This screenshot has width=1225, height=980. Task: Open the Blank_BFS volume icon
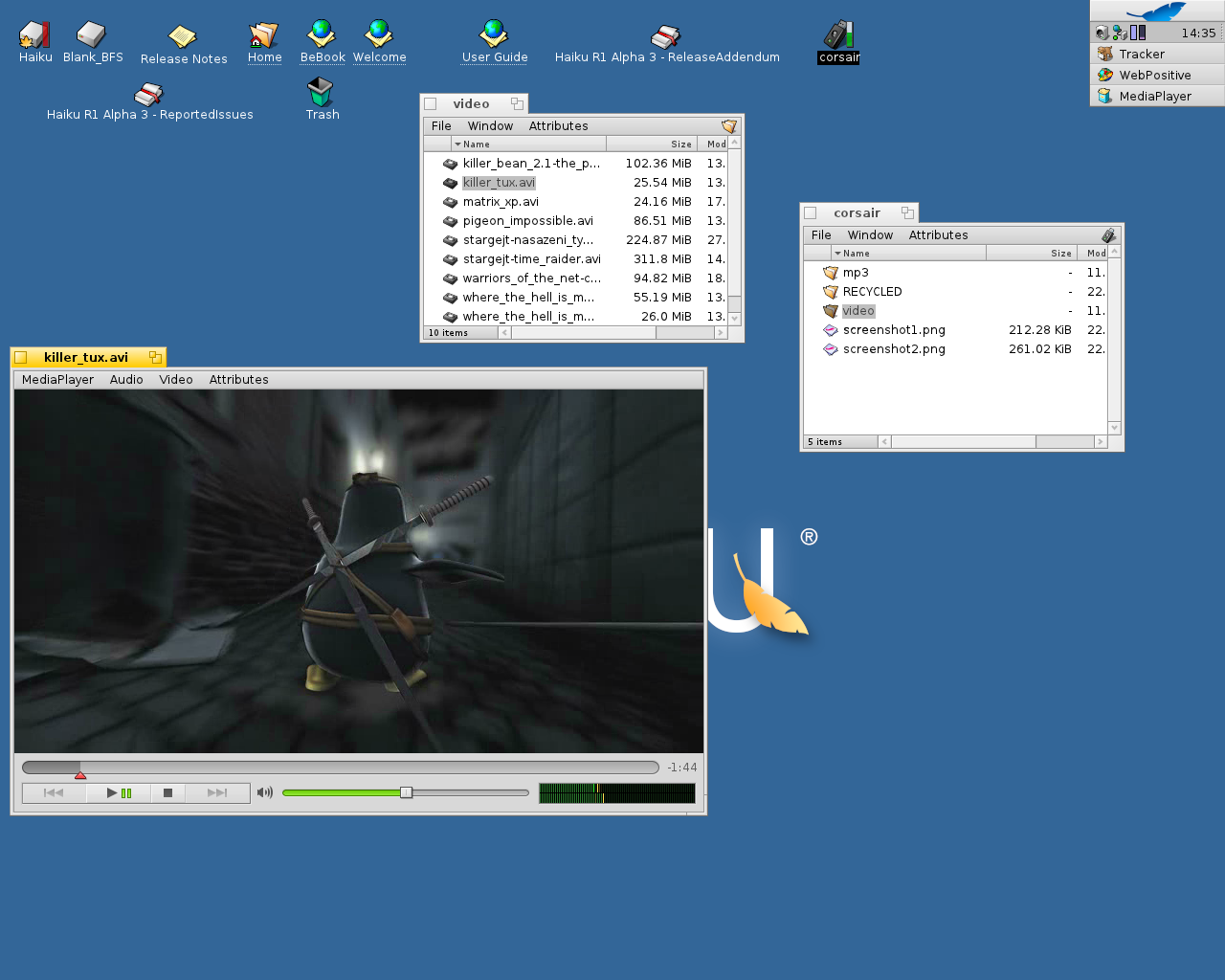pyautogui.click(x=91, y=35)
